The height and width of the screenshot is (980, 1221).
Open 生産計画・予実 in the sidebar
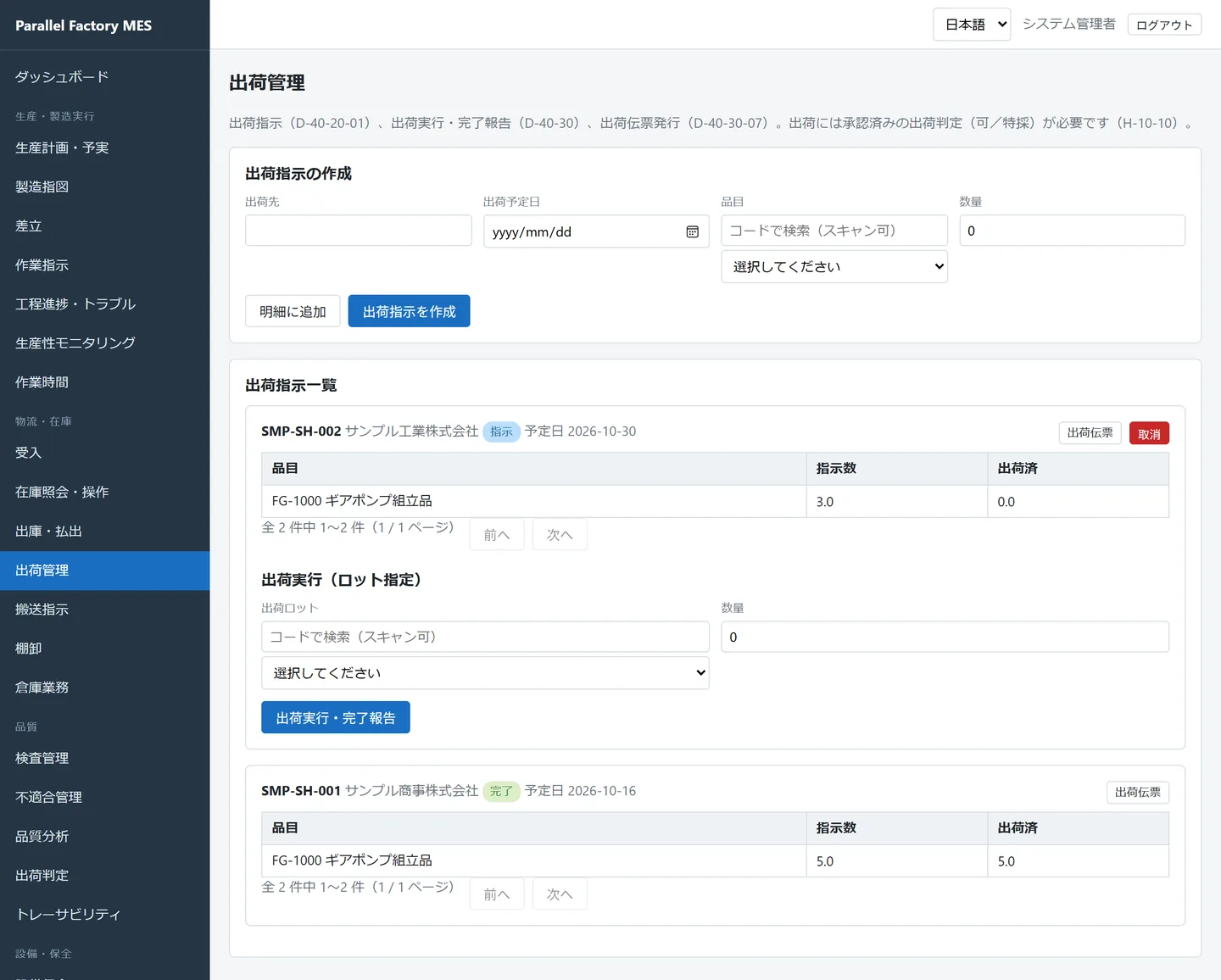105,148
